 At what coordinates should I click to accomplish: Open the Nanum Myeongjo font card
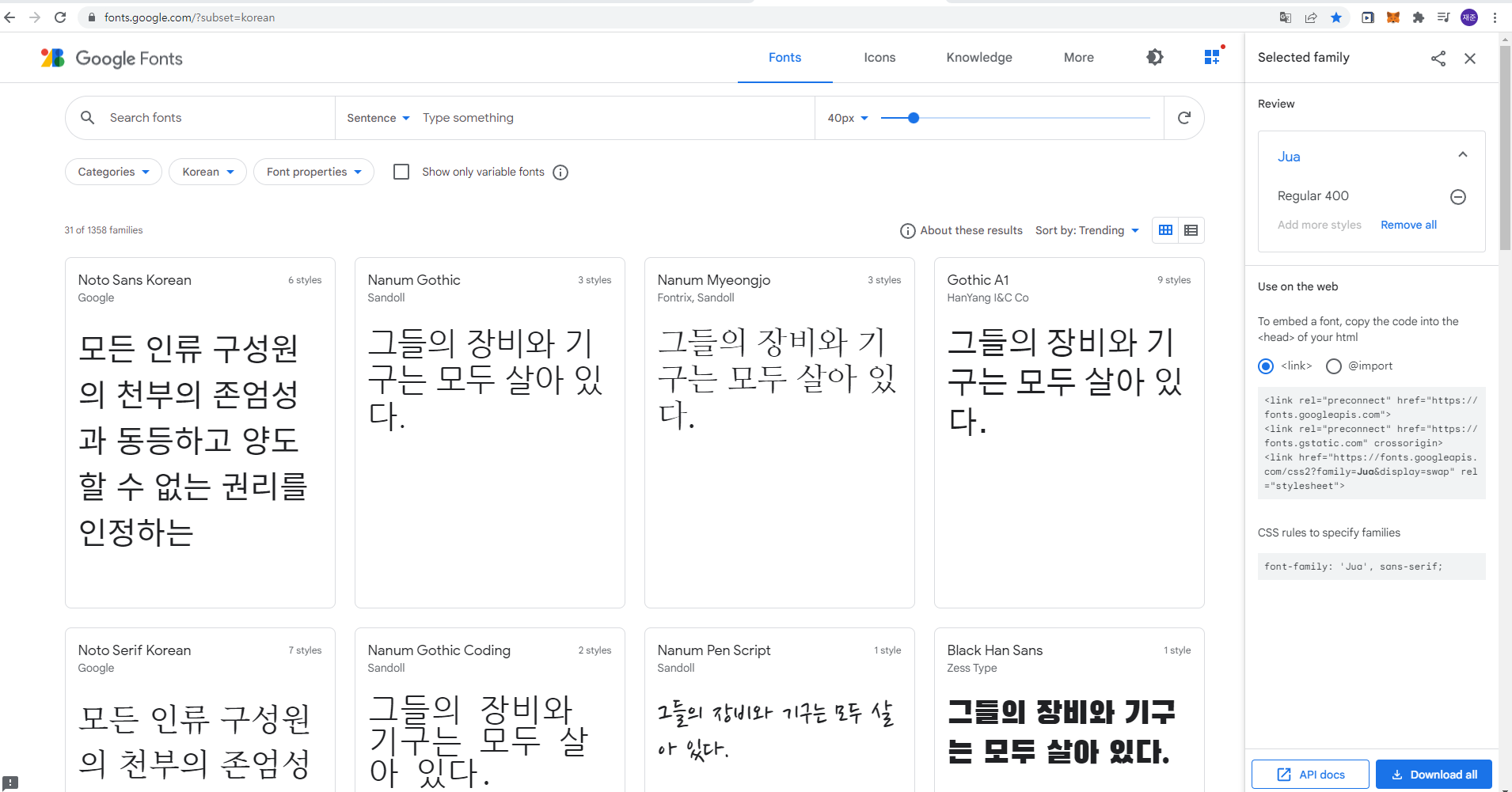pos(780,433)
